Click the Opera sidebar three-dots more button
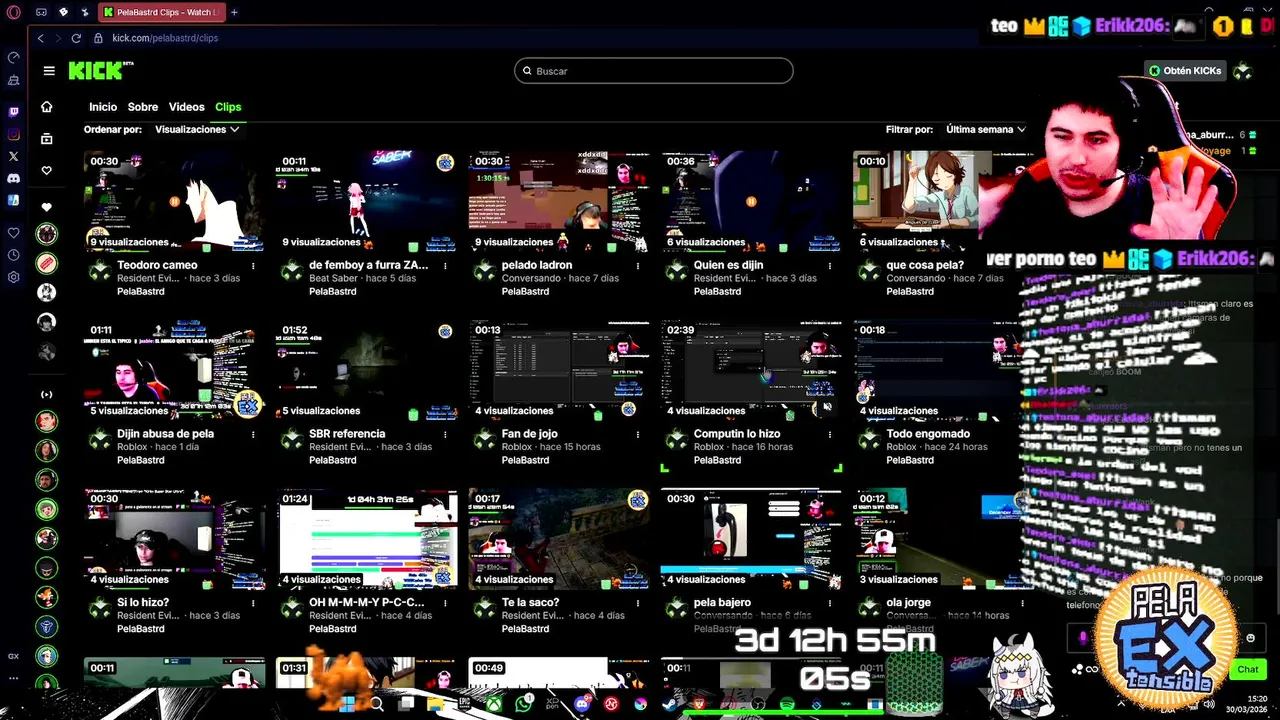This screenshot has height=720, width=1280. pos(13,679)
